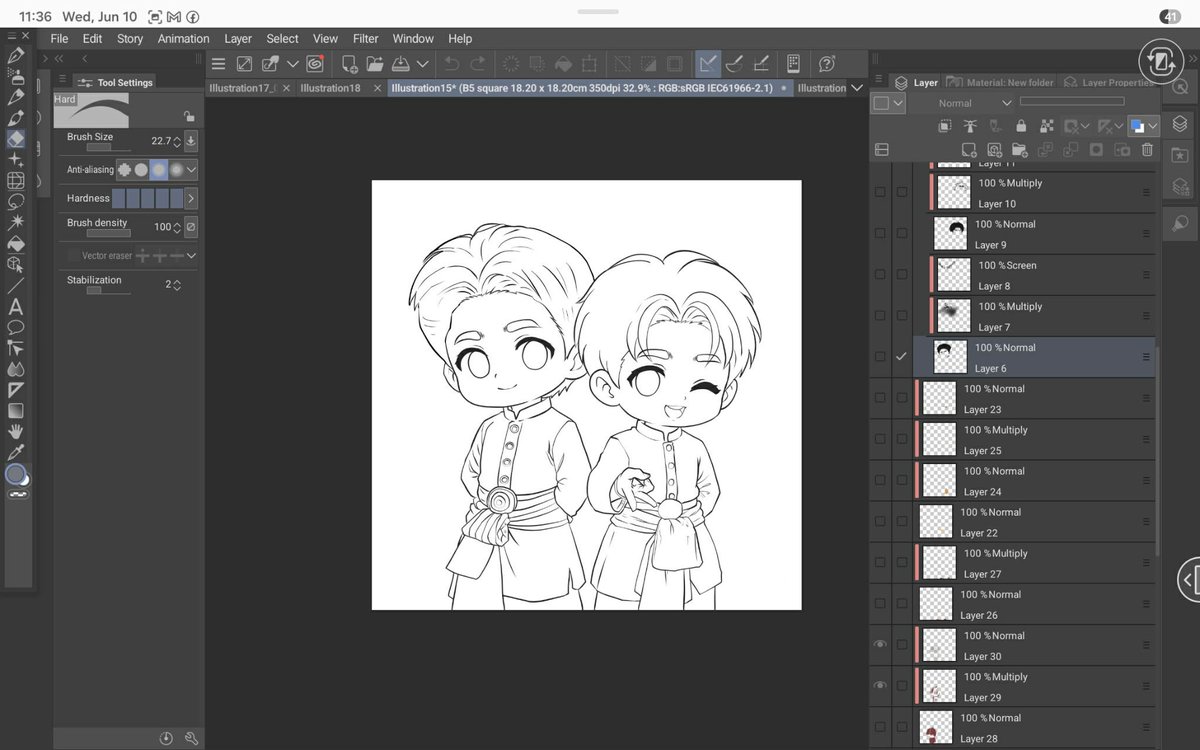The height and width of the screenshot is (750, 1200).
Task: Select the Pen tool in the toolbar
Action: click(16, 55)
